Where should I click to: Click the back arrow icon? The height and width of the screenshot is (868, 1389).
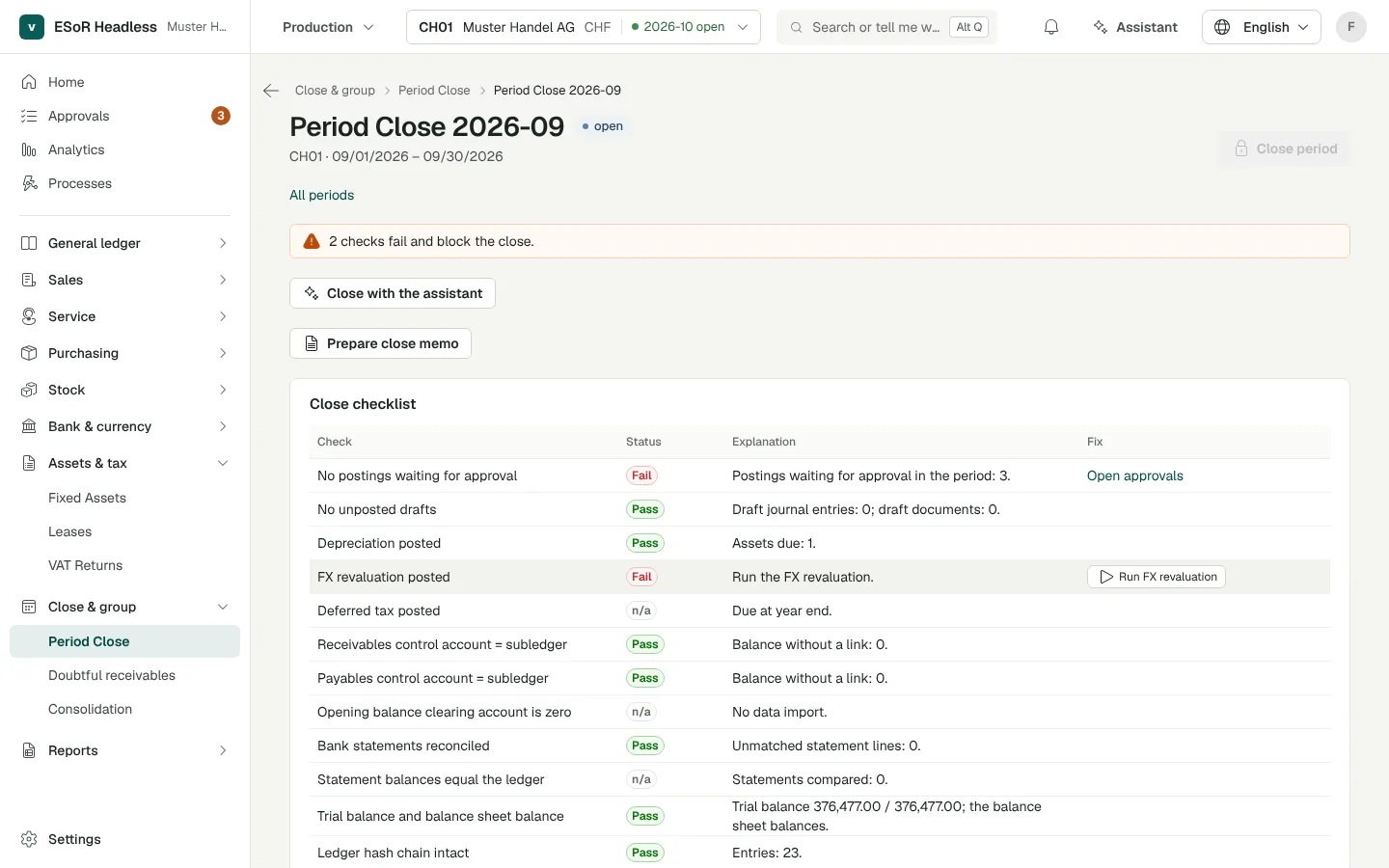(271, 91)
